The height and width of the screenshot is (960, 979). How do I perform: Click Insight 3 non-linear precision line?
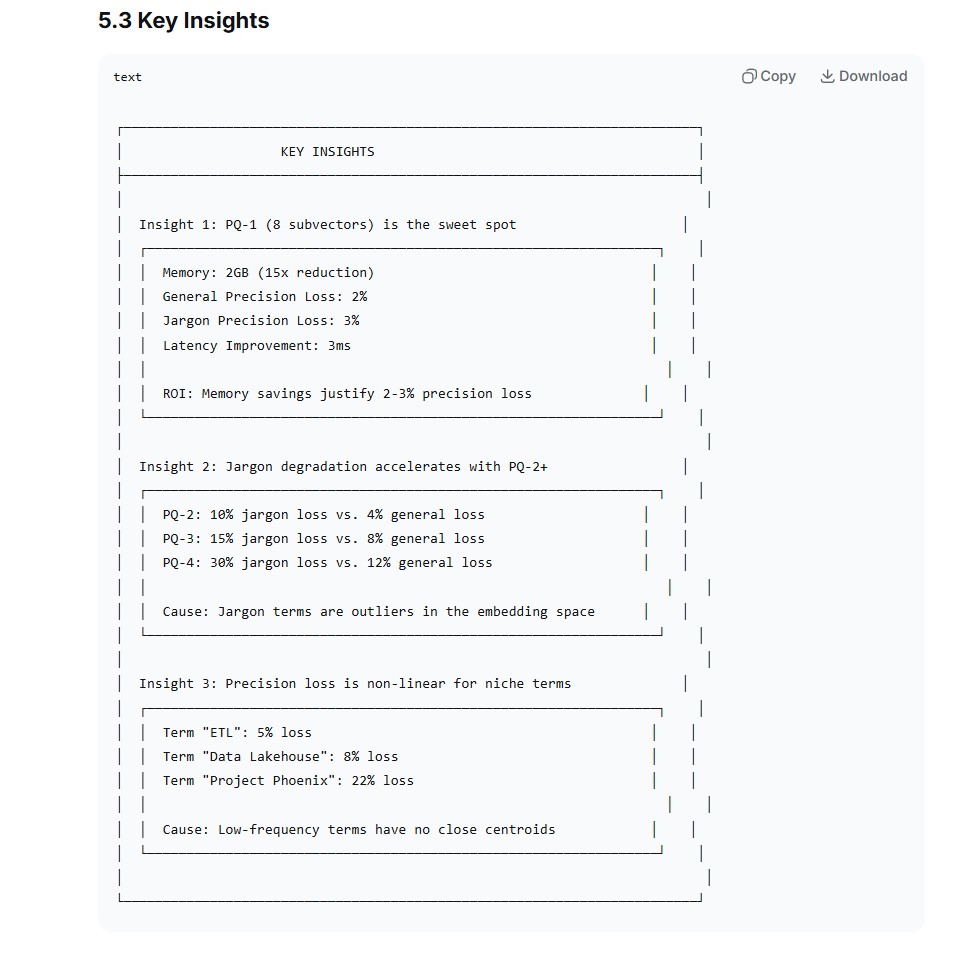(355, 683)
